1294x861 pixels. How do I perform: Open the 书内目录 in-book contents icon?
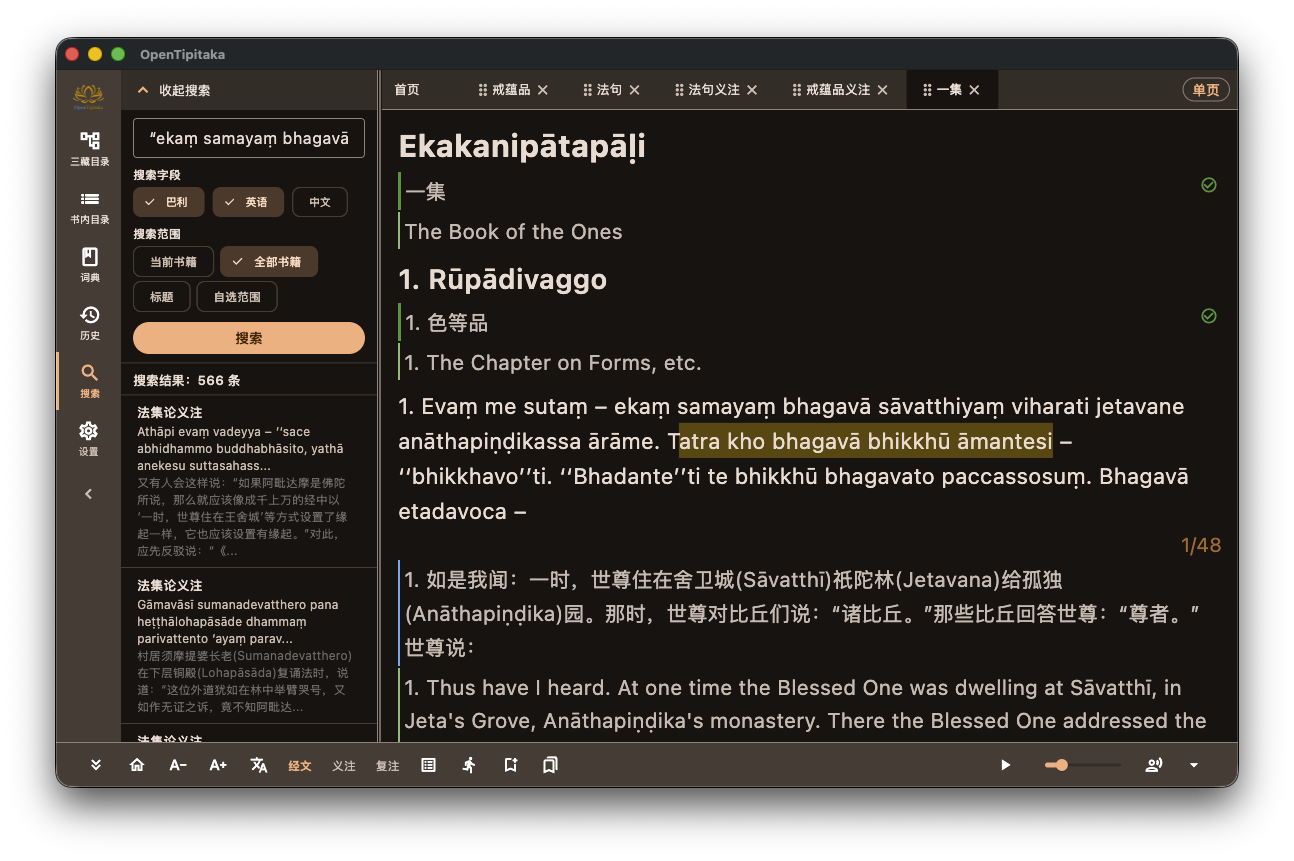(89, 205)
